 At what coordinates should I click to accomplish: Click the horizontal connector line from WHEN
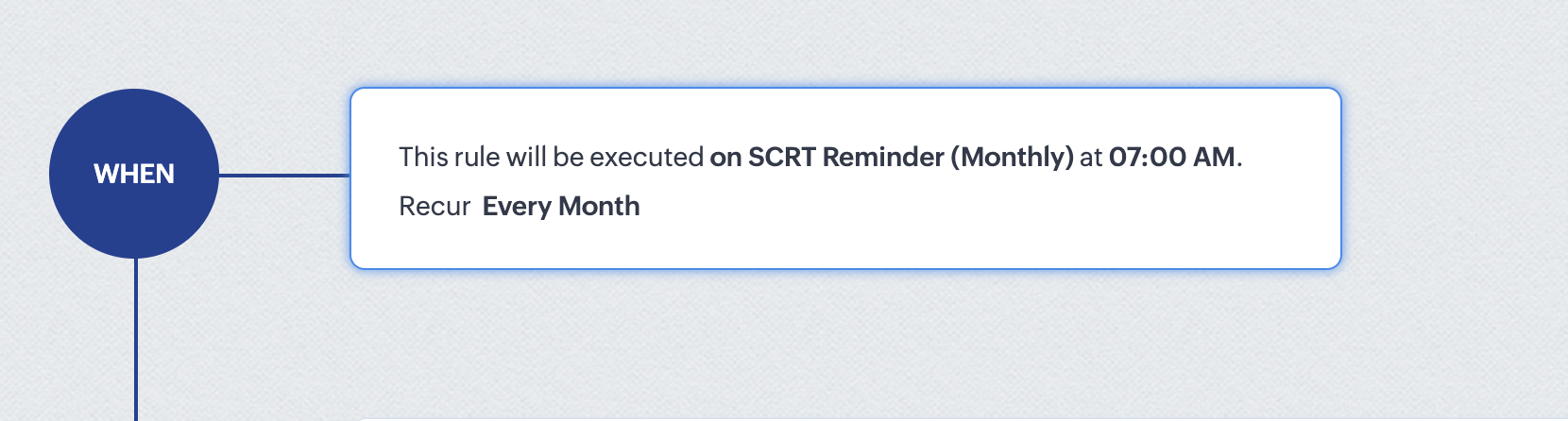click(284, 175)
